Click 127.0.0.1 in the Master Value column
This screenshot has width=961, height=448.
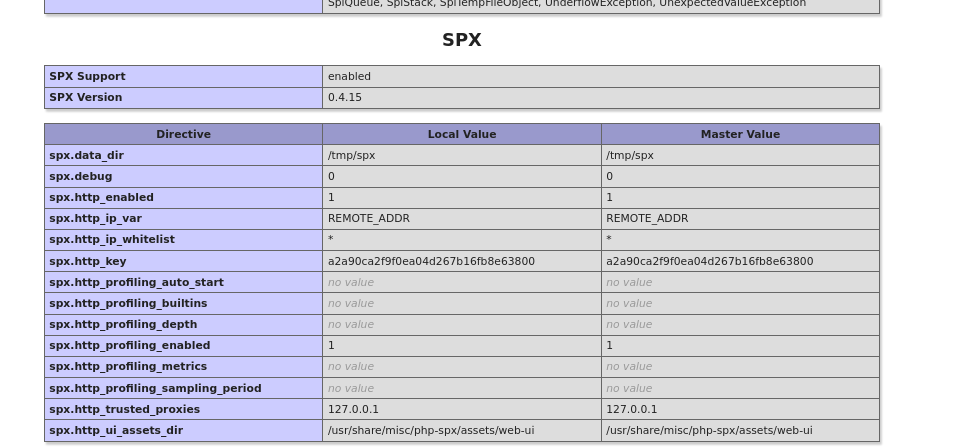(631, 409)
